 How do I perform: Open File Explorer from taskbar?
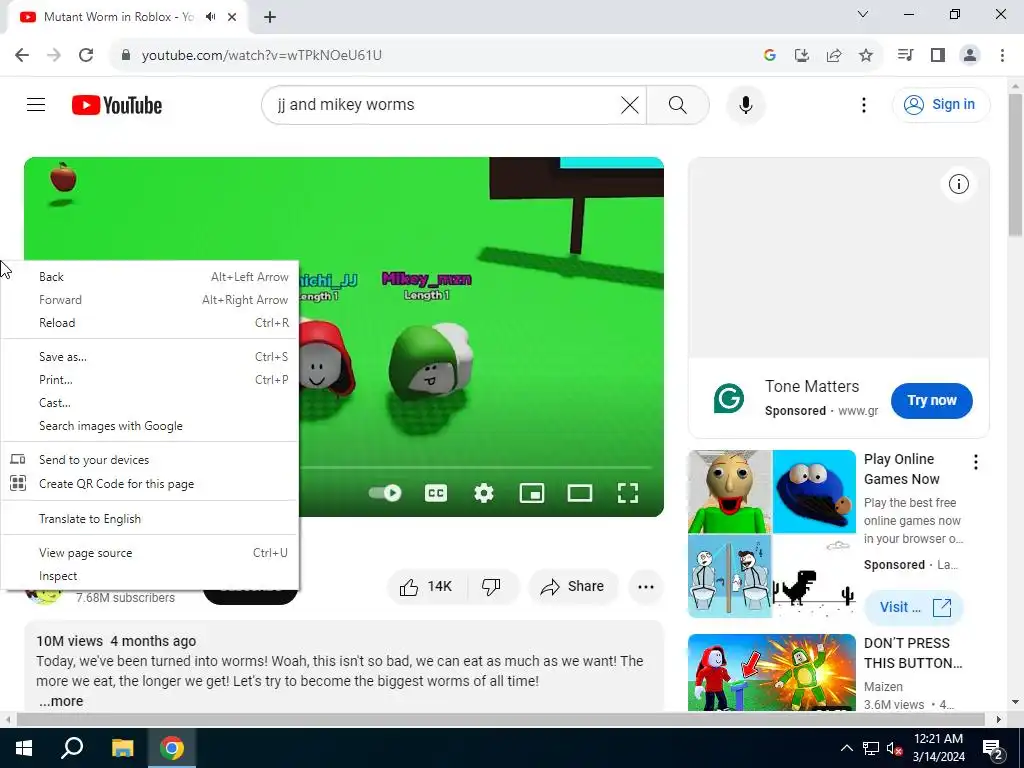pos(122,748)
